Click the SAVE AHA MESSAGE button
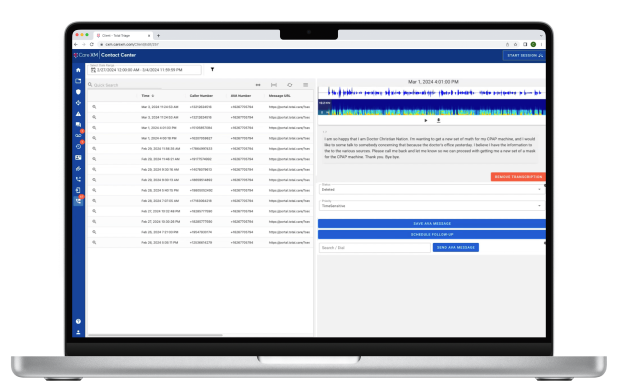The height and width of the screenshot is (384, 618). tap(432, 224)
